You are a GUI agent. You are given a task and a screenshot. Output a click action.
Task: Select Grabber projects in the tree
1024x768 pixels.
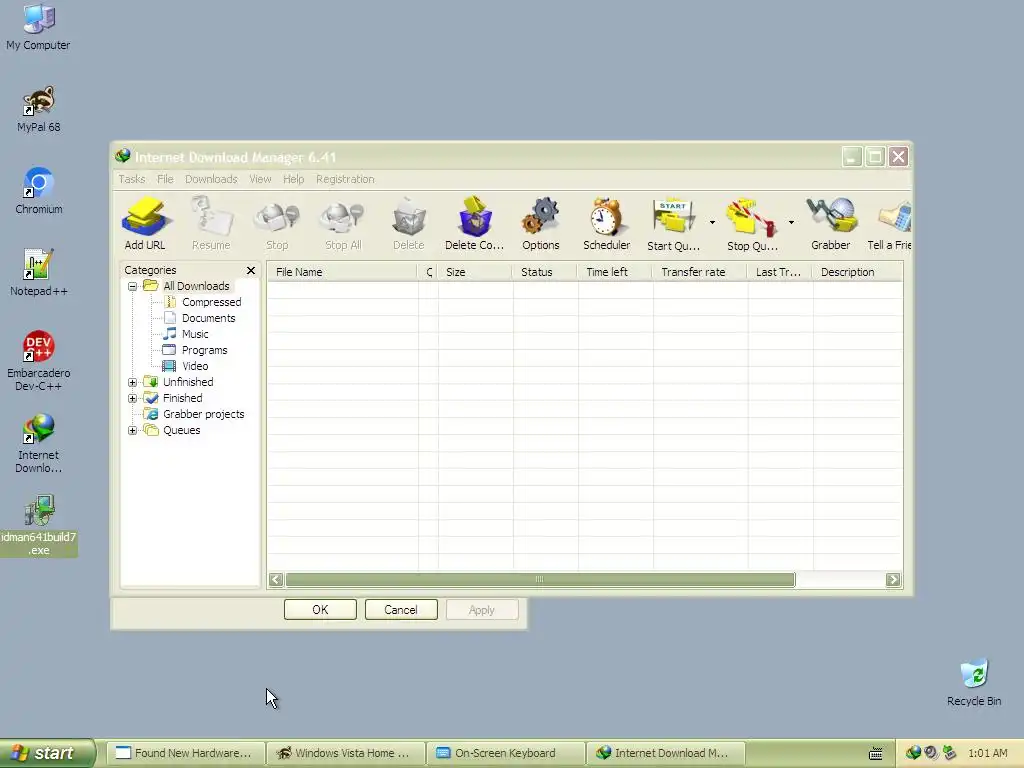pyautogui.click(x=203, y=414)
